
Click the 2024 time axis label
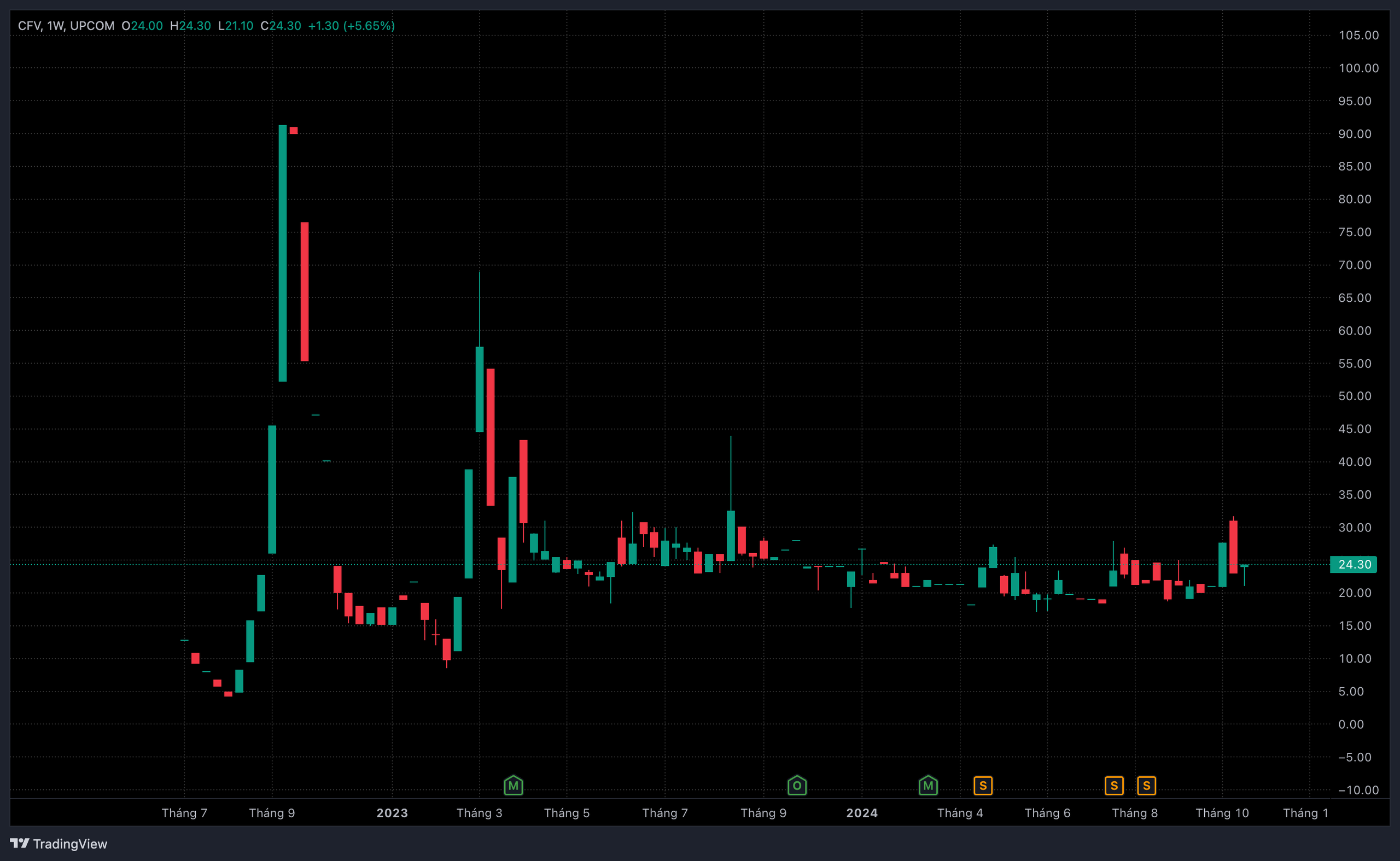click(862, 812)
